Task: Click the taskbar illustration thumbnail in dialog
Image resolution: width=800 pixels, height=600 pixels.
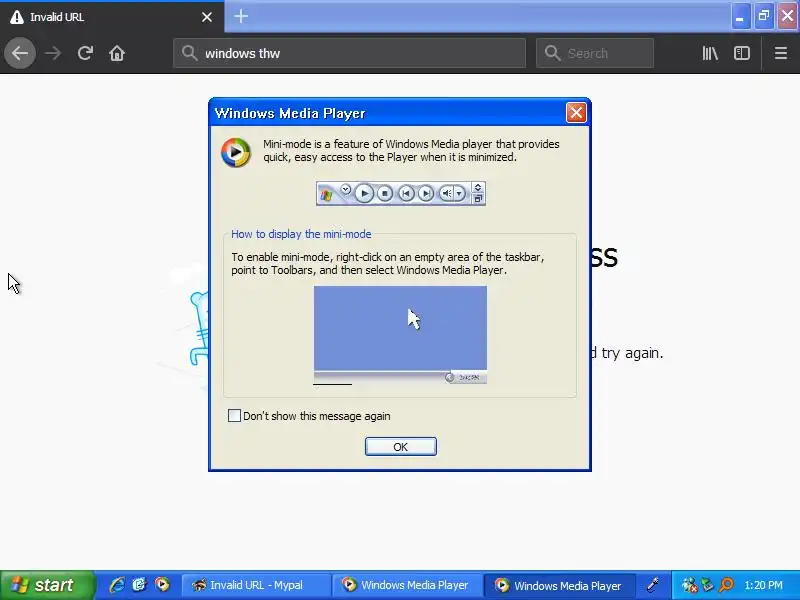Action: [400, 335]
